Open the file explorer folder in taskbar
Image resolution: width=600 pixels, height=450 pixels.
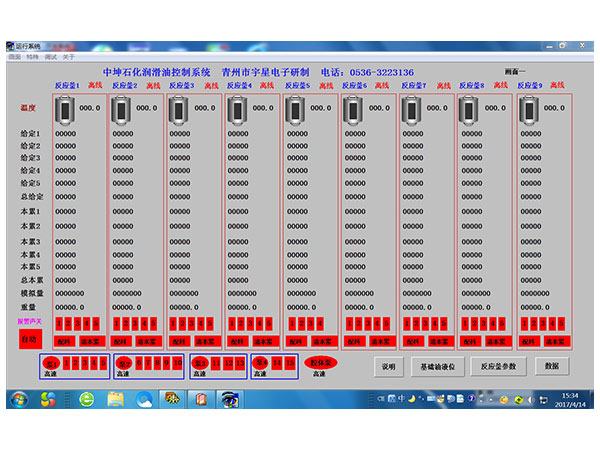point(115,399)
